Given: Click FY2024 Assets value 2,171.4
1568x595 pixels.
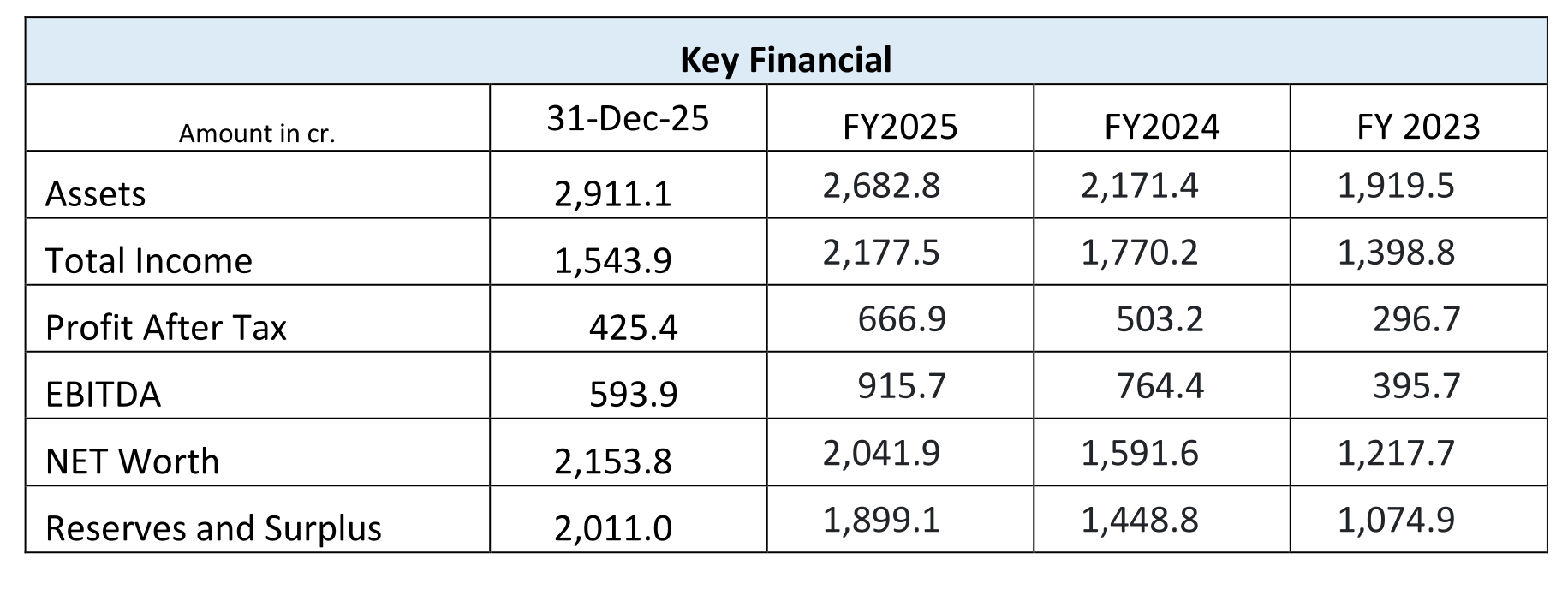Looking at the screenshot, I should 1139,186.
